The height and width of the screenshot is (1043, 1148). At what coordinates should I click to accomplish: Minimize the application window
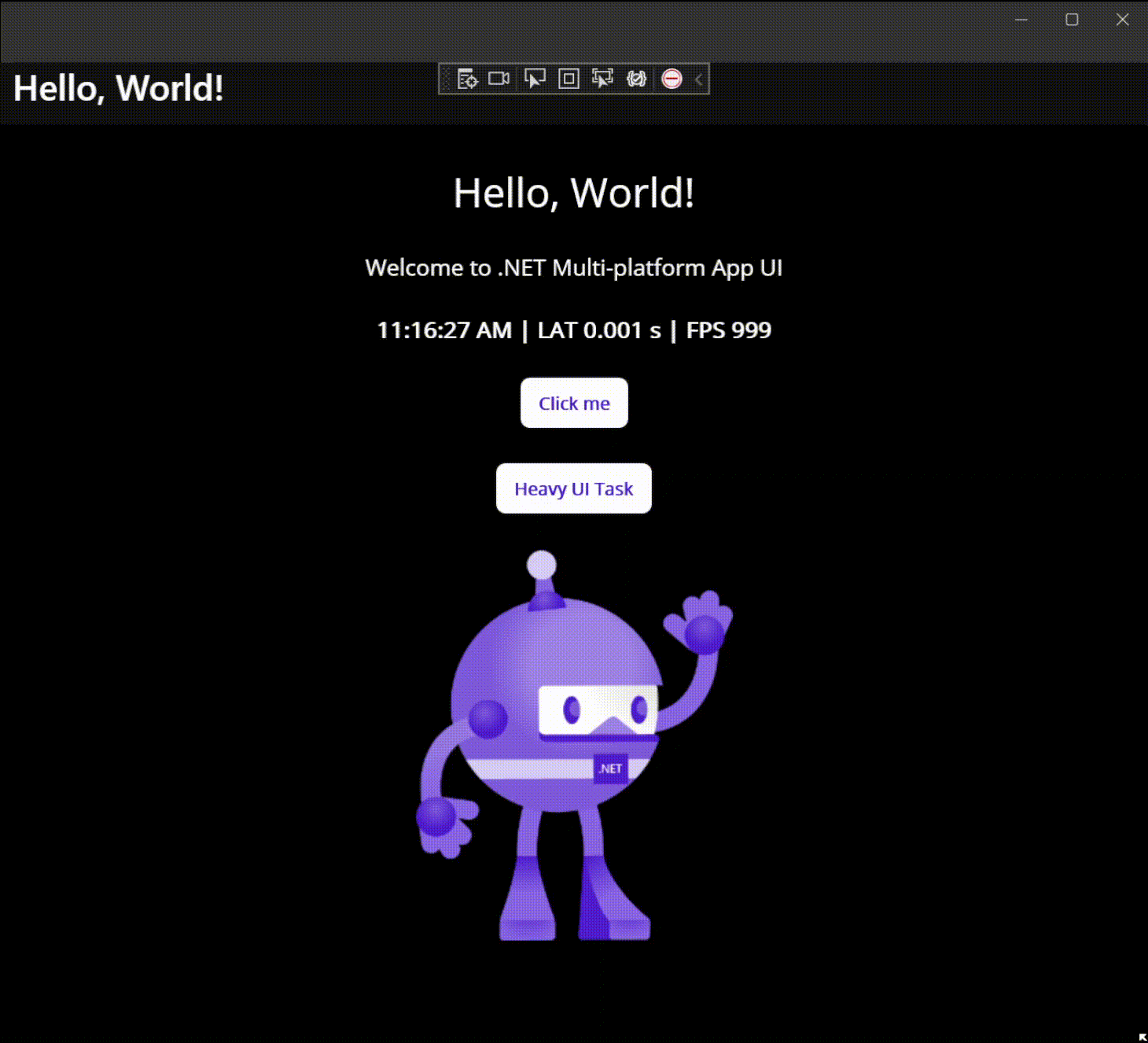(x=1021, y=20)
